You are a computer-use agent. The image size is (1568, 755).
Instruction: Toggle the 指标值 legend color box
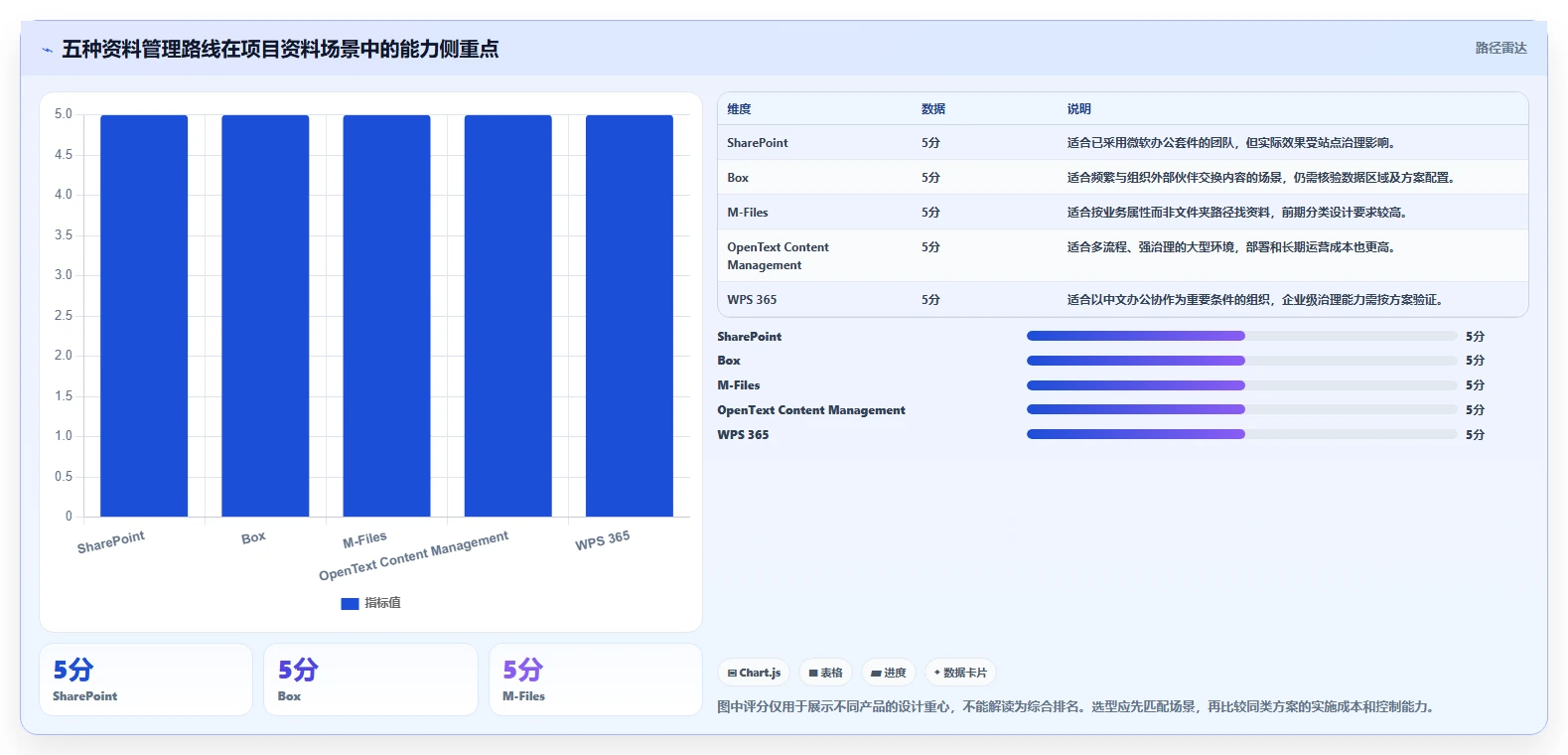[x=350, y=603]
